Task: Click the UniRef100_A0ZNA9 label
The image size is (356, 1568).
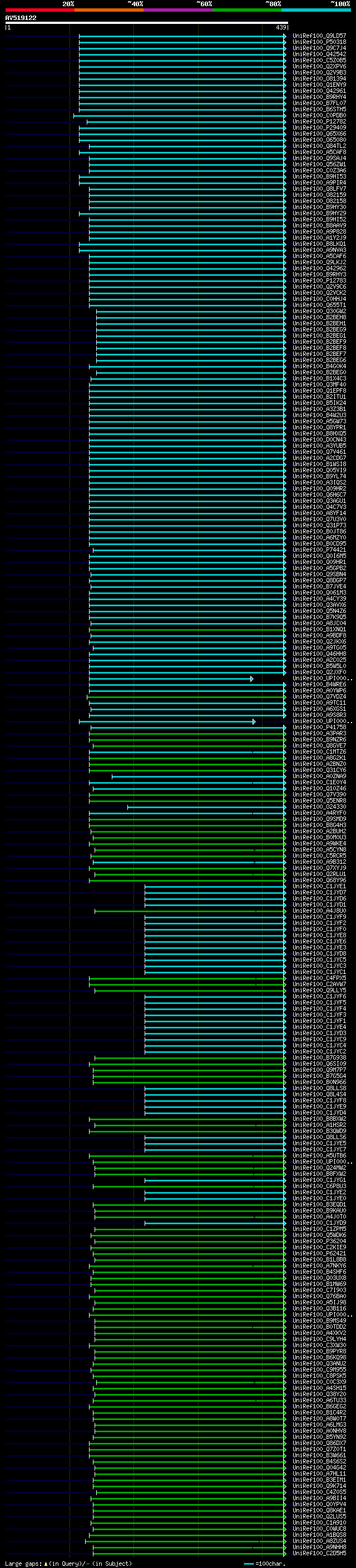Action: pyautogui.click(x=319, y=776)
